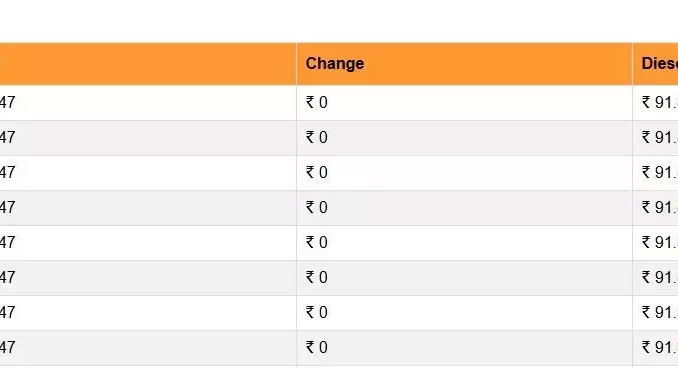Screen dimensions: 678x375
Task: Click the seventh row's price ending in 47
Action: point(7,313)
